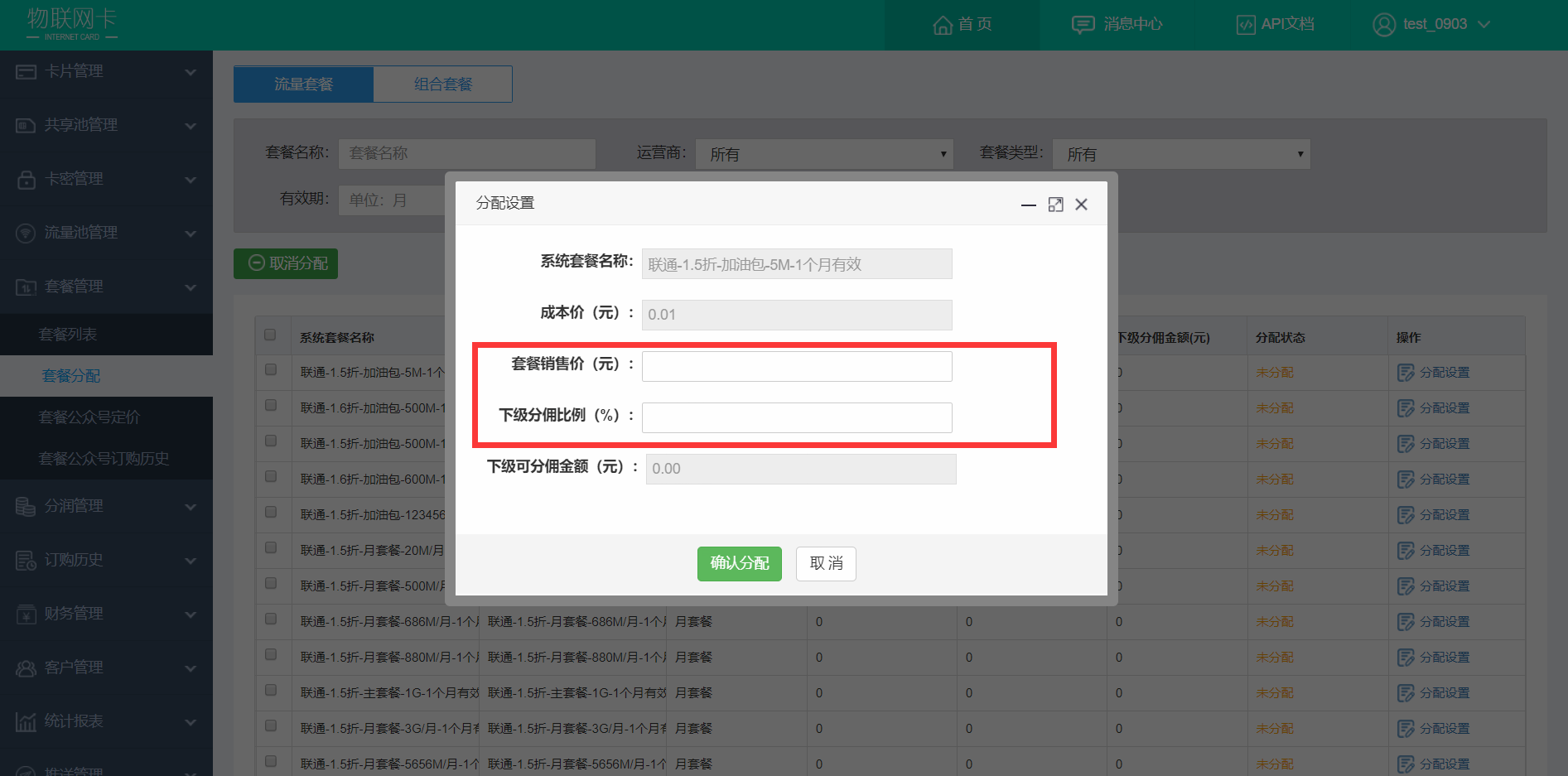The image size is (1568, 776).
Task: Click the 套餐名称 search field
Action: pyautogui.click(x=467, y=153)
